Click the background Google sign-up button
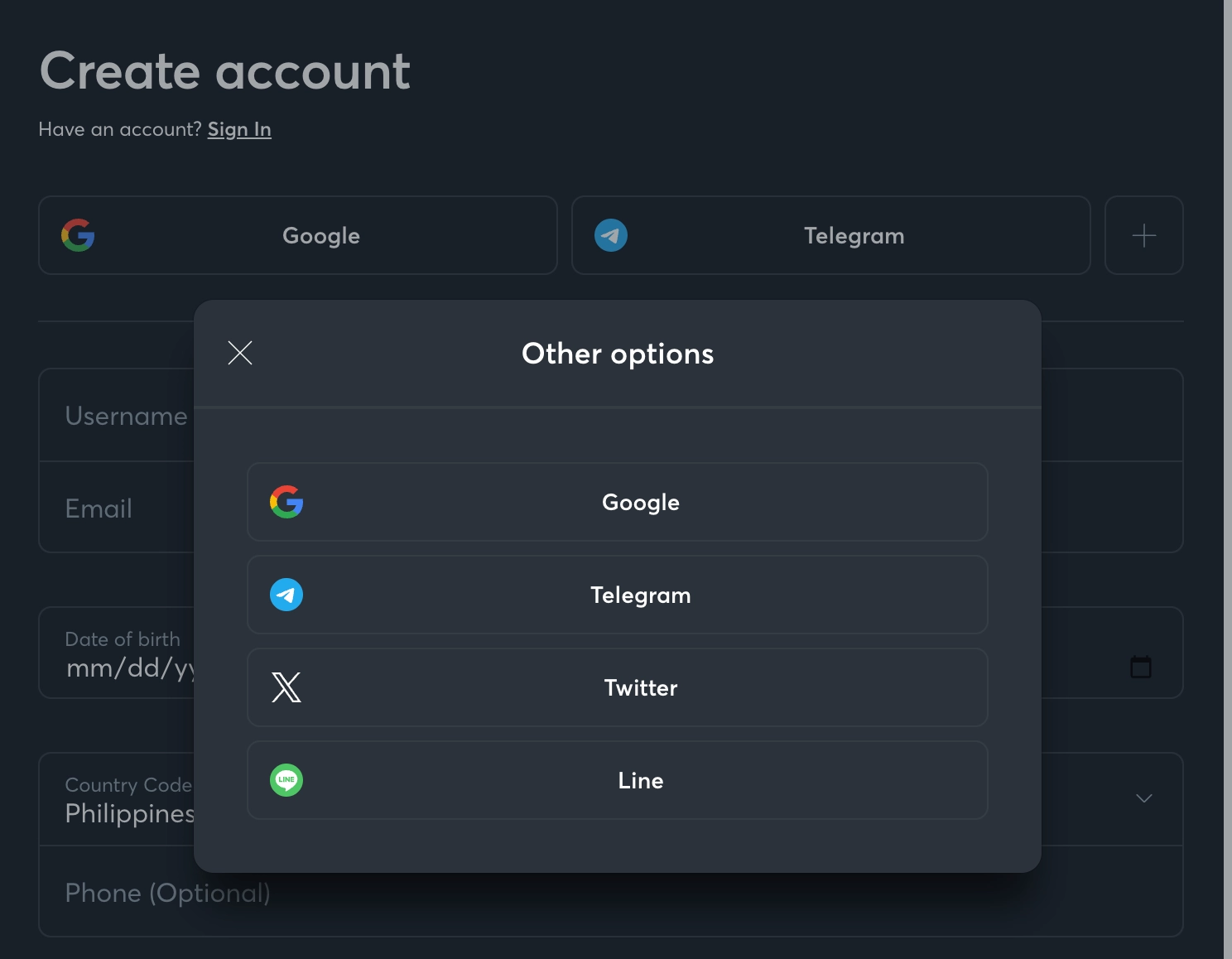Image resolution: width=1232 pixels, height=959 pixels. [298, 235]
